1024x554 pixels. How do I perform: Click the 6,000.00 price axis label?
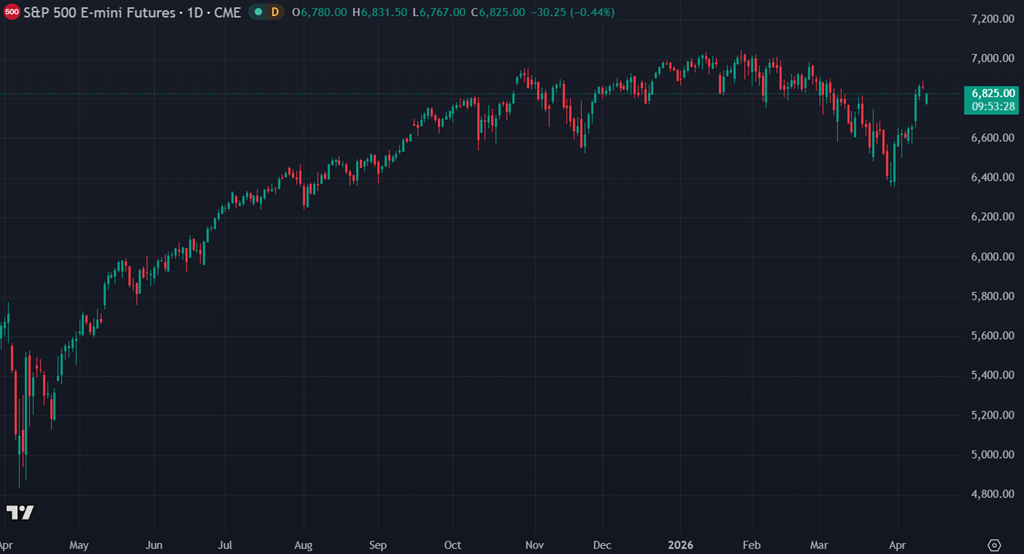pos(992,257)
